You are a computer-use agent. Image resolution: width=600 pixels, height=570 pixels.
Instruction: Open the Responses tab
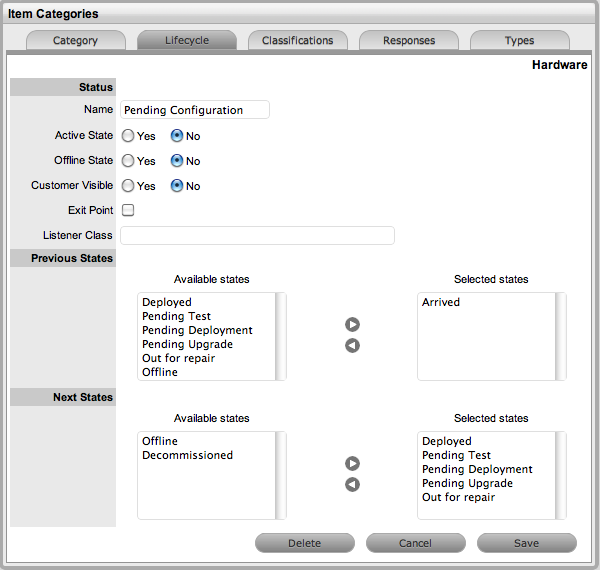(409, 40)
